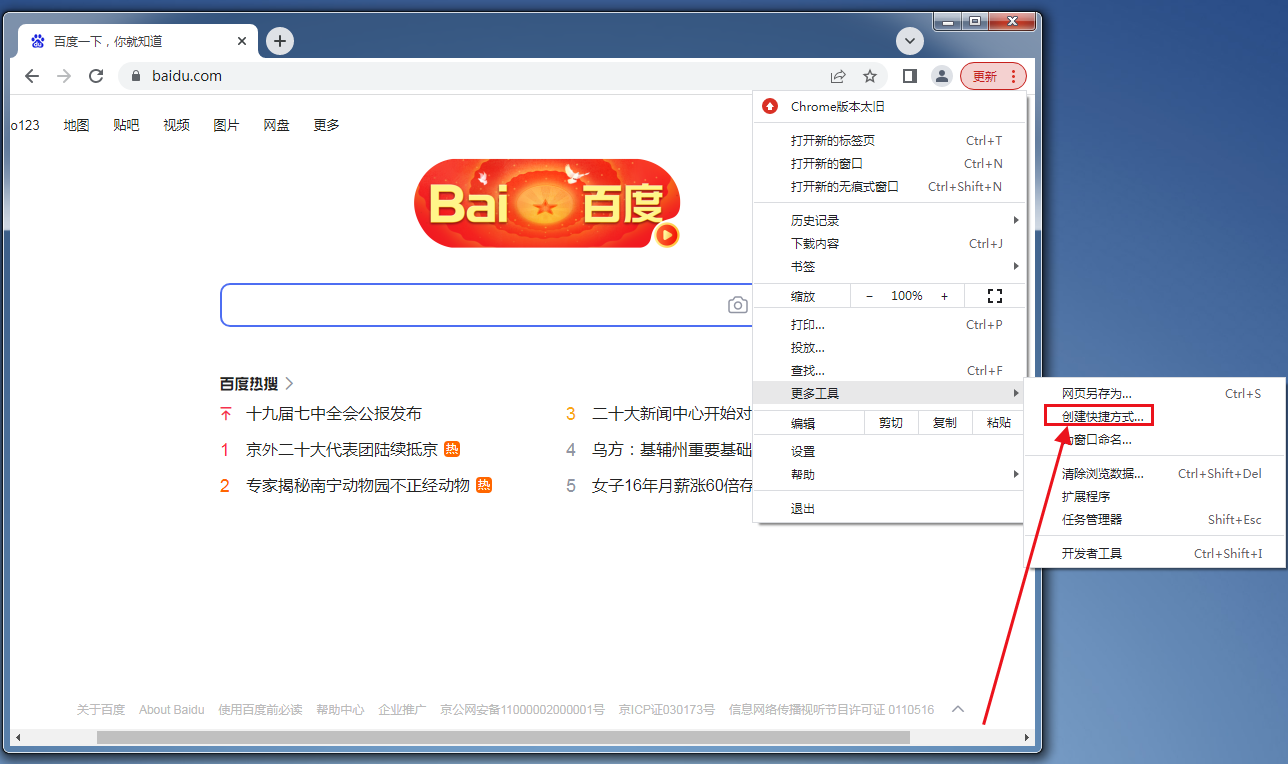Decrease zoom with the minus button

coord(869,296)
